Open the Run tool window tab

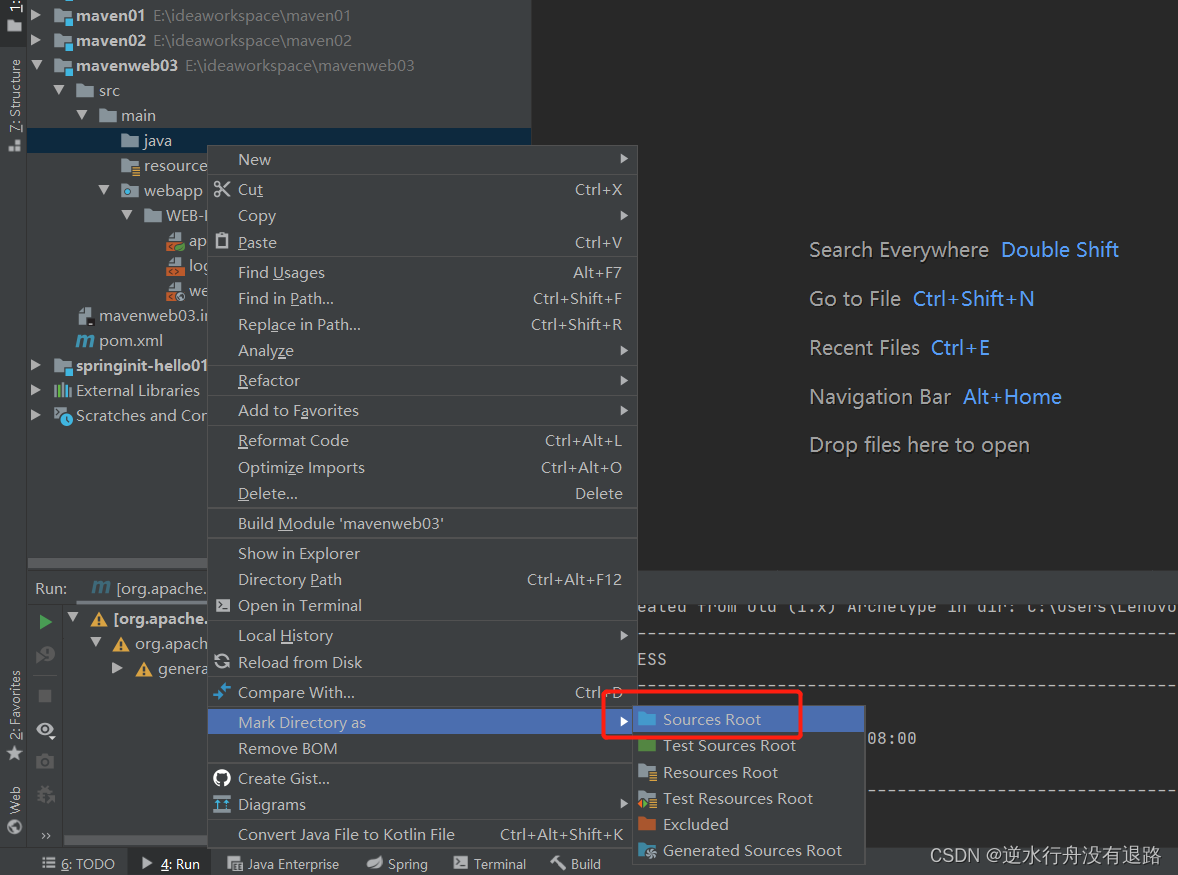click(x=171, y=864)
